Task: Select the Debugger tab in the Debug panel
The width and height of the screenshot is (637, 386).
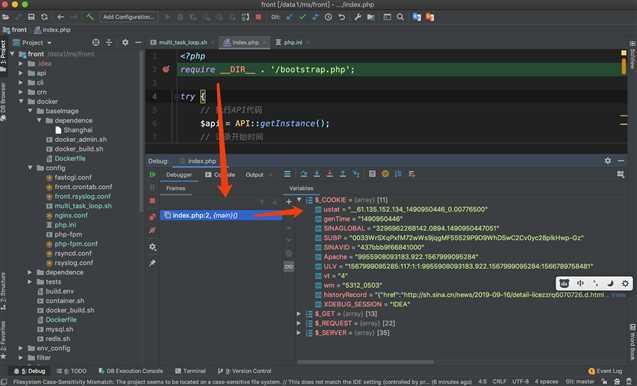Action: [x=179, y=175]
